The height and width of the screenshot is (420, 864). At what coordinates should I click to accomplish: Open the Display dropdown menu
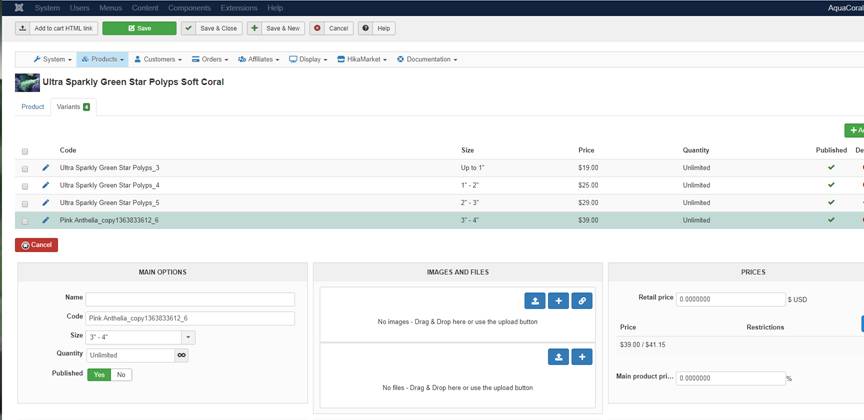[309, 60]
